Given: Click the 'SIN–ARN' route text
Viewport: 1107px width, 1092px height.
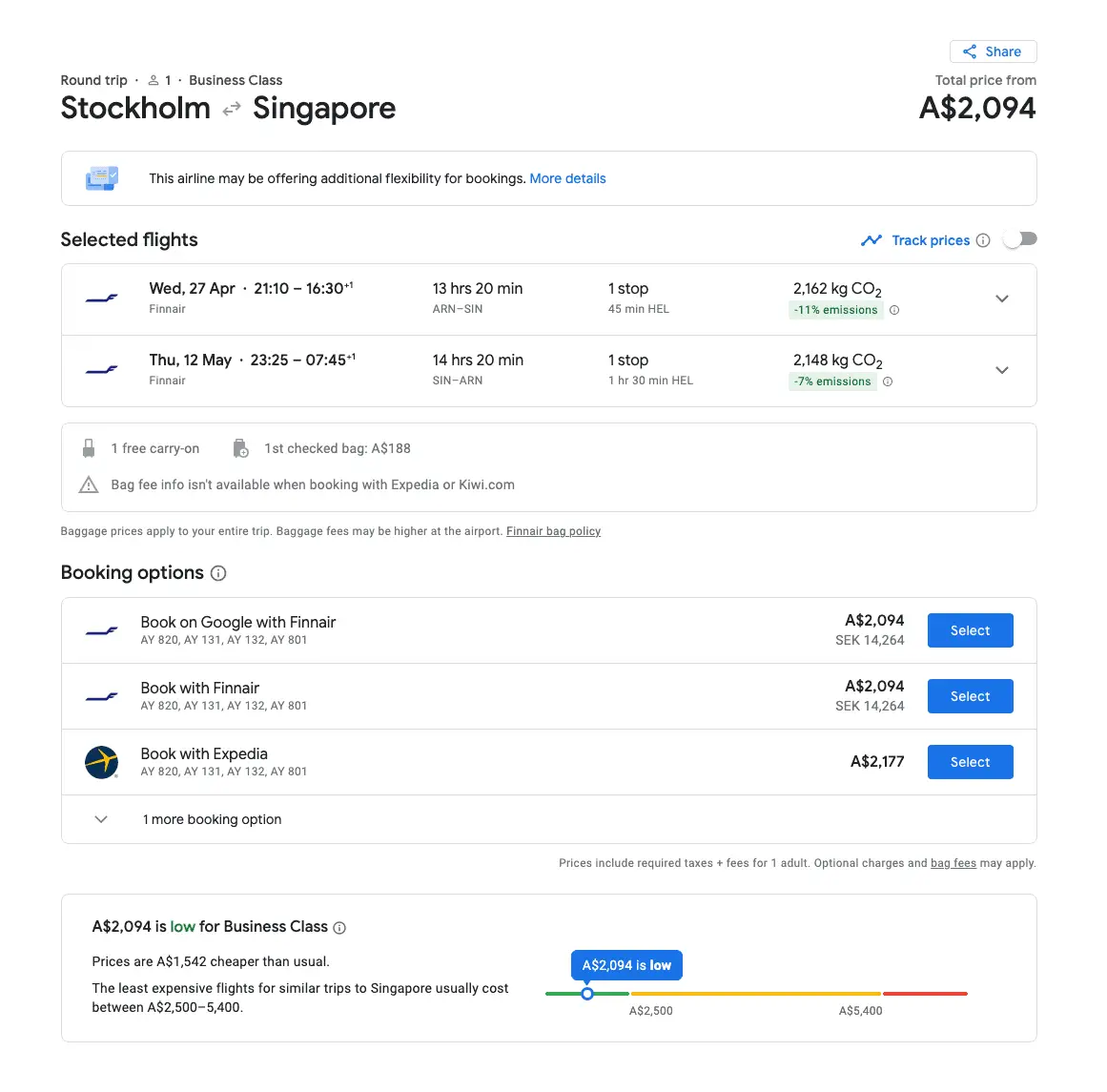Looking at the screenshot, I should coord(458,380).
